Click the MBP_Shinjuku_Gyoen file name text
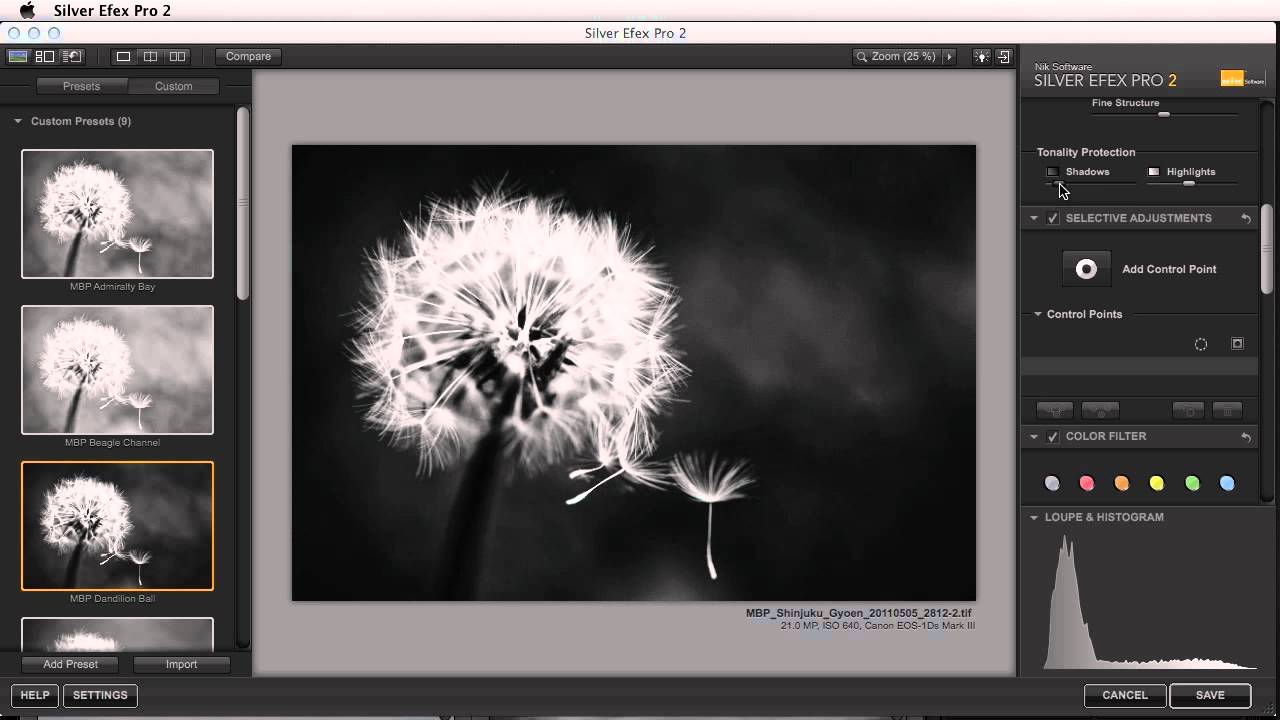The height and width of the screenshot is (720, 1280). click(858, 614)
